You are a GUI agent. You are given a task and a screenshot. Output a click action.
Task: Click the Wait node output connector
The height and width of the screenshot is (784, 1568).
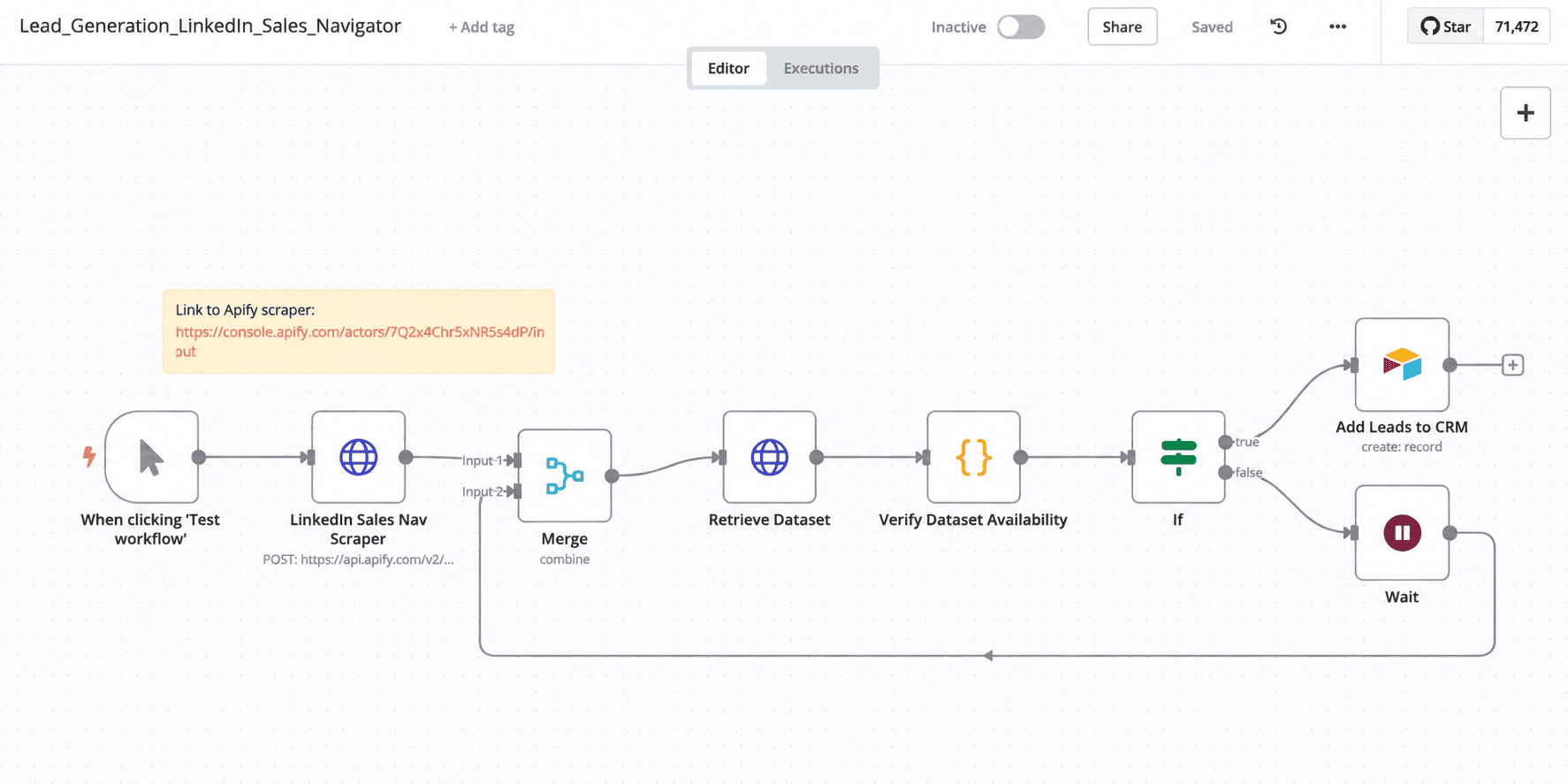(1450, 533)
